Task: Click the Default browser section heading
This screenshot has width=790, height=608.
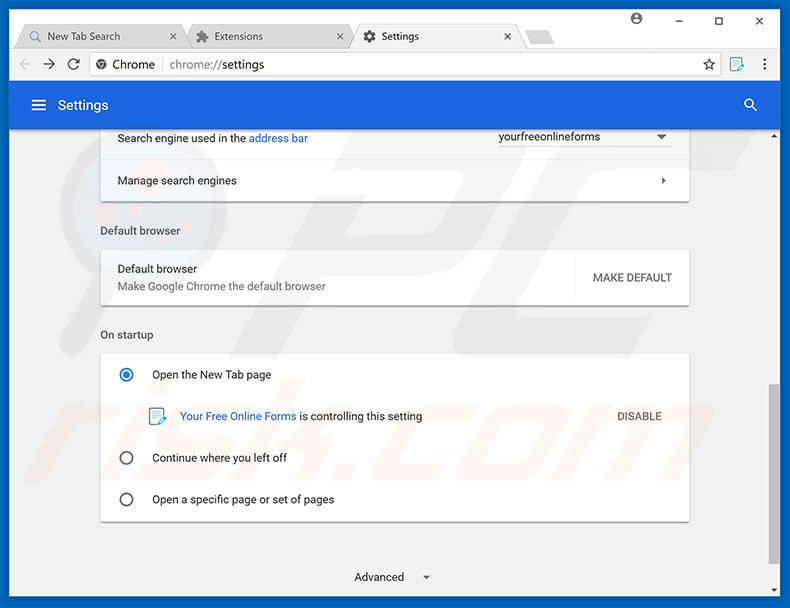Action: pyautogui.click(x=140, y=231)
